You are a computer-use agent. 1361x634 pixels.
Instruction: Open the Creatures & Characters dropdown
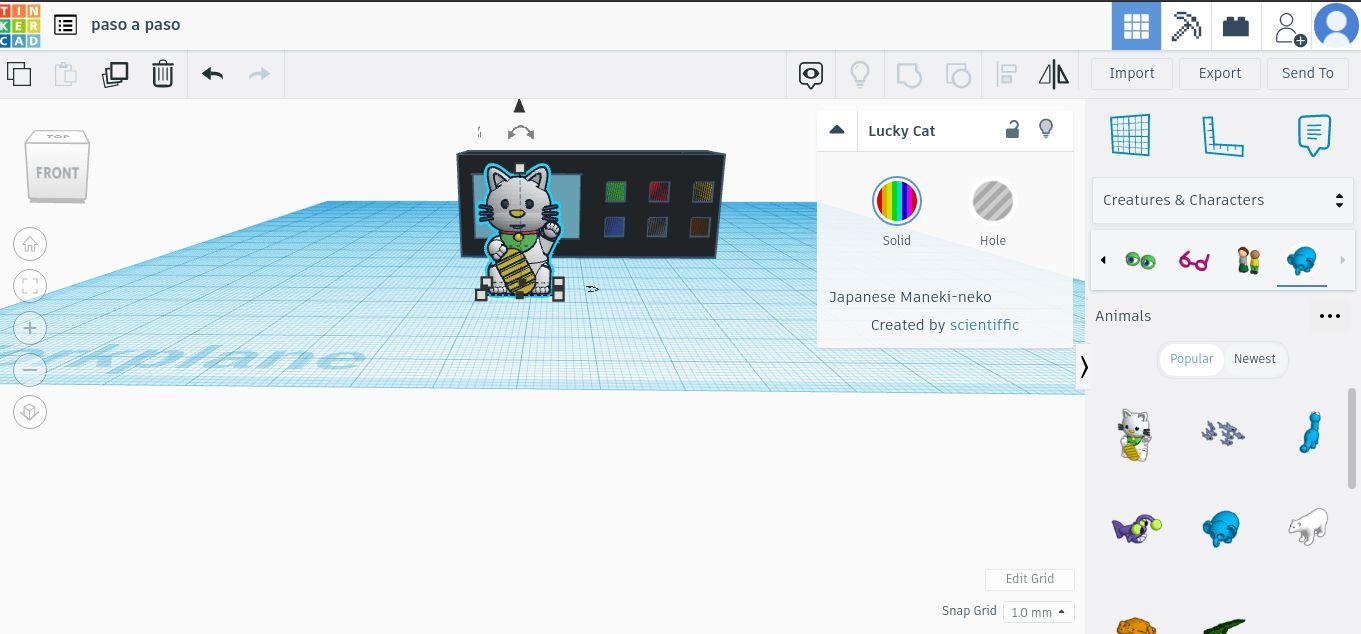[1224, 200]
